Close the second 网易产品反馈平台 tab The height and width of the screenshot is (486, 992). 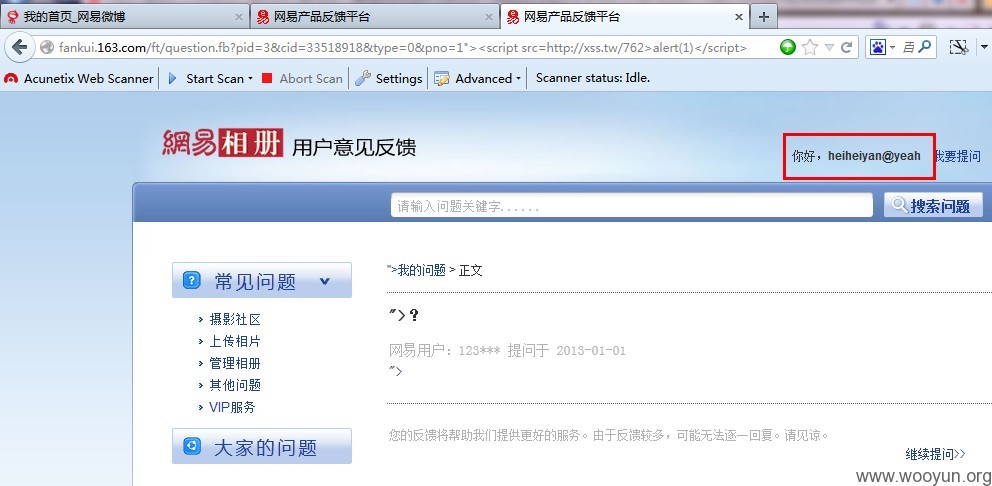click(x=488, y=18)
